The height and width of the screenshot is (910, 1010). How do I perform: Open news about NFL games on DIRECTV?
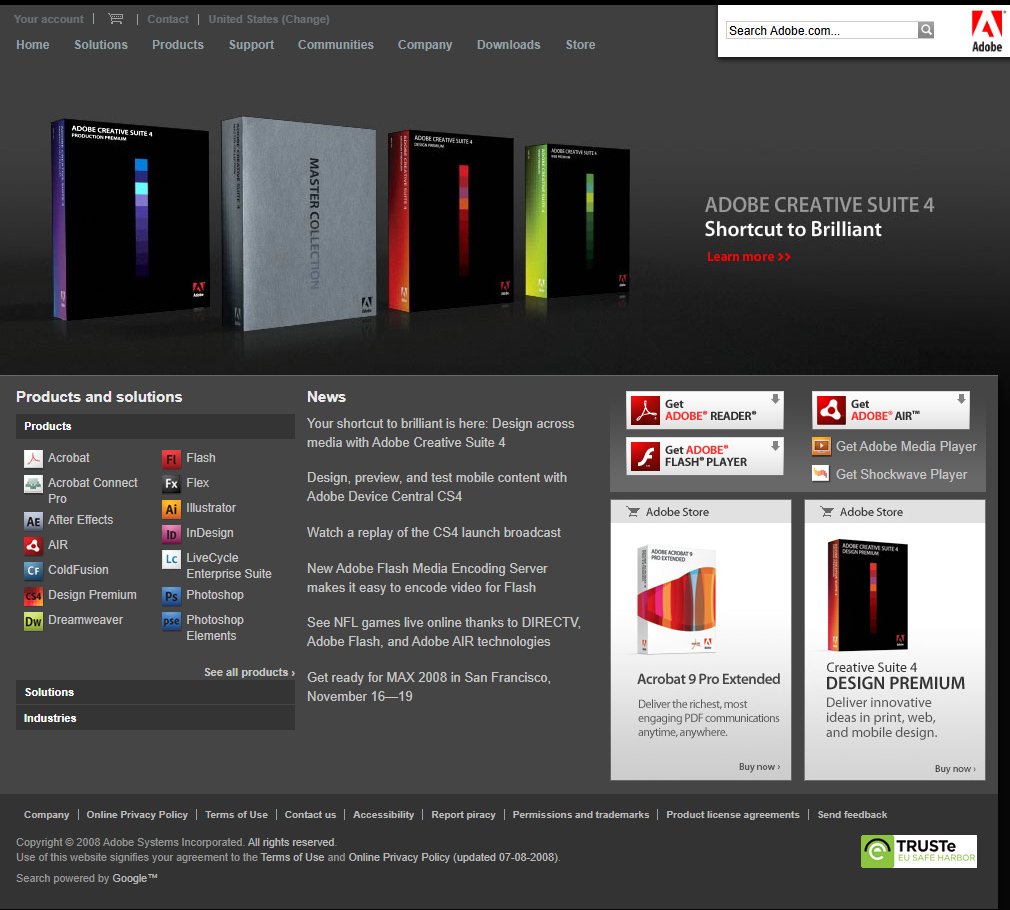(x=444, y=632)
